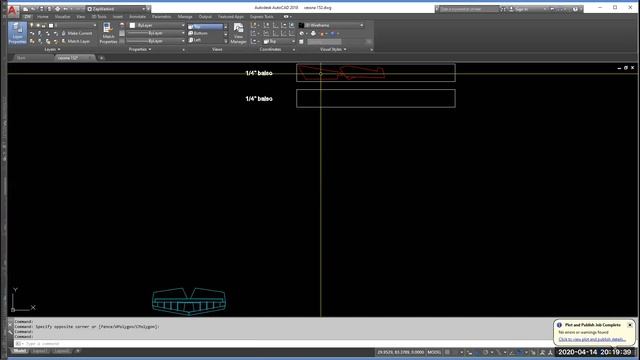
Task: Open the Insert ribbon tab
Action: 118,17
